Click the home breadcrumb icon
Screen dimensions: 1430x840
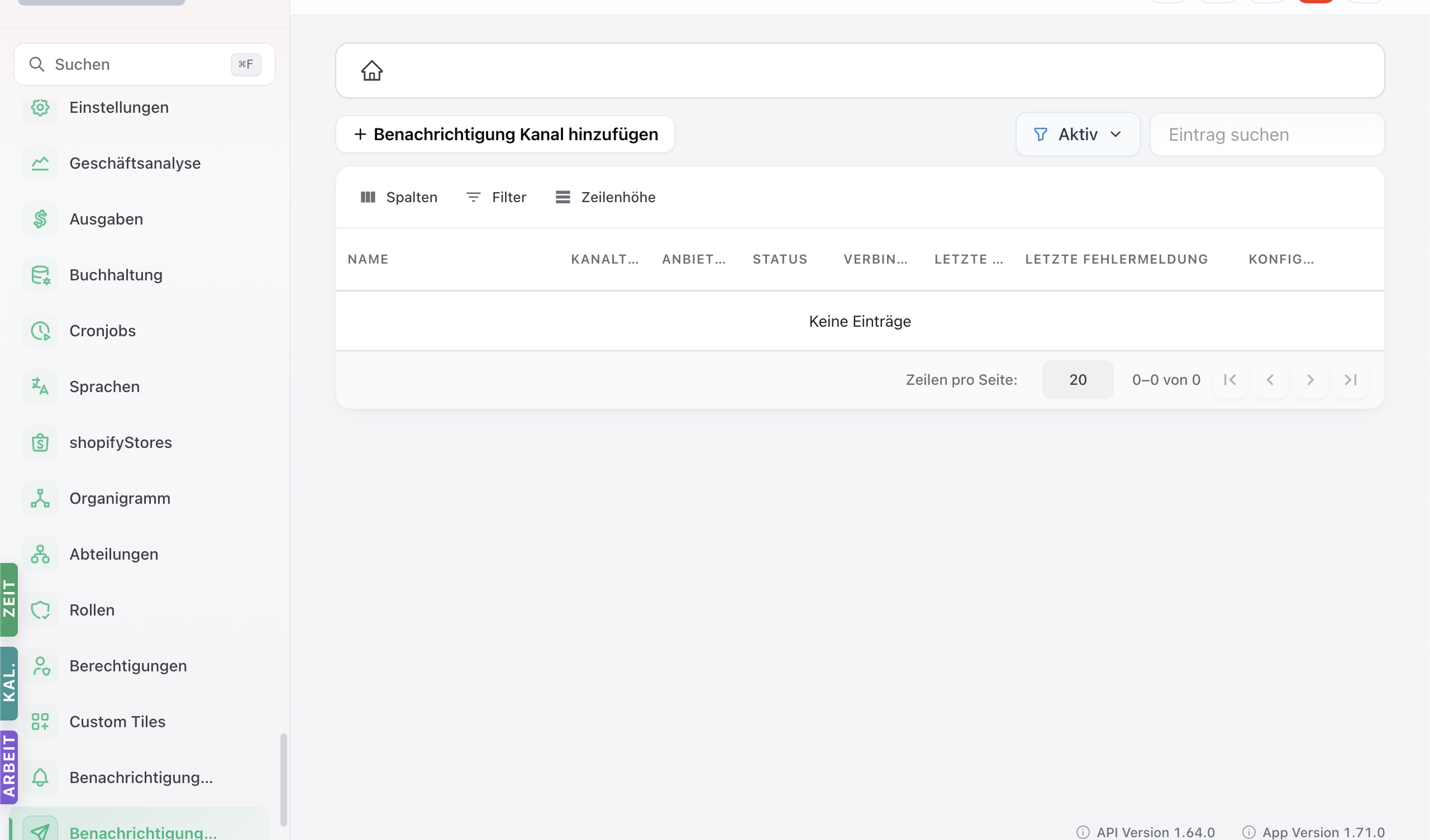pyautogui.click(x=371, y=70)
